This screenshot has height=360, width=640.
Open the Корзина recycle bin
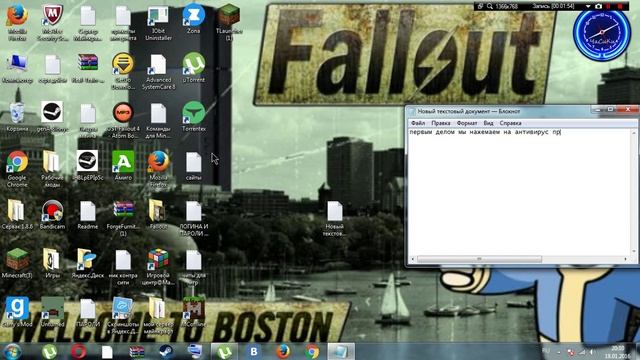pos(17,113)
